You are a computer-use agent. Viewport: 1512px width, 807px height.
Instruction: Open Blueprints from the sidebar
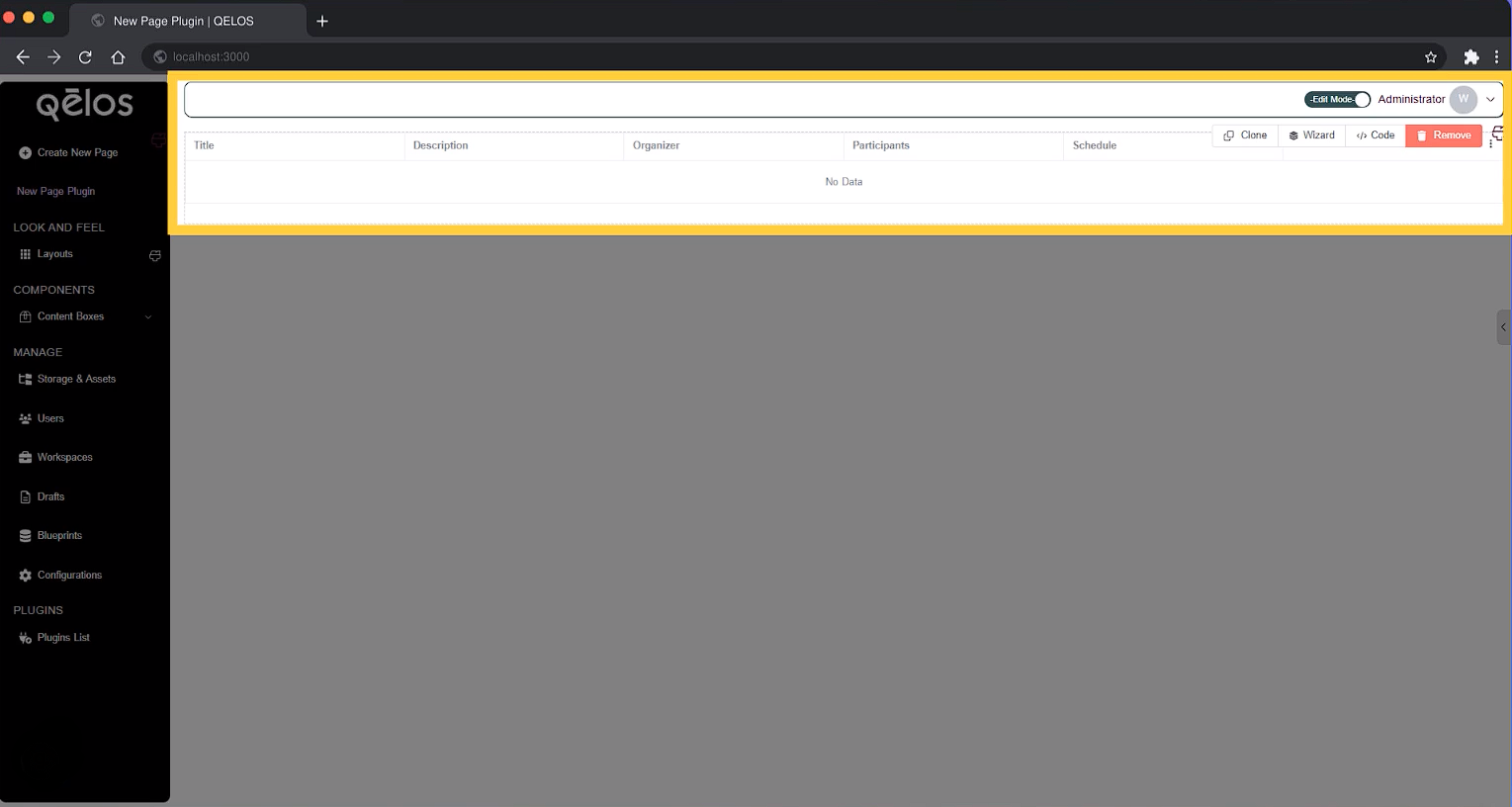[x=59, y=535]
